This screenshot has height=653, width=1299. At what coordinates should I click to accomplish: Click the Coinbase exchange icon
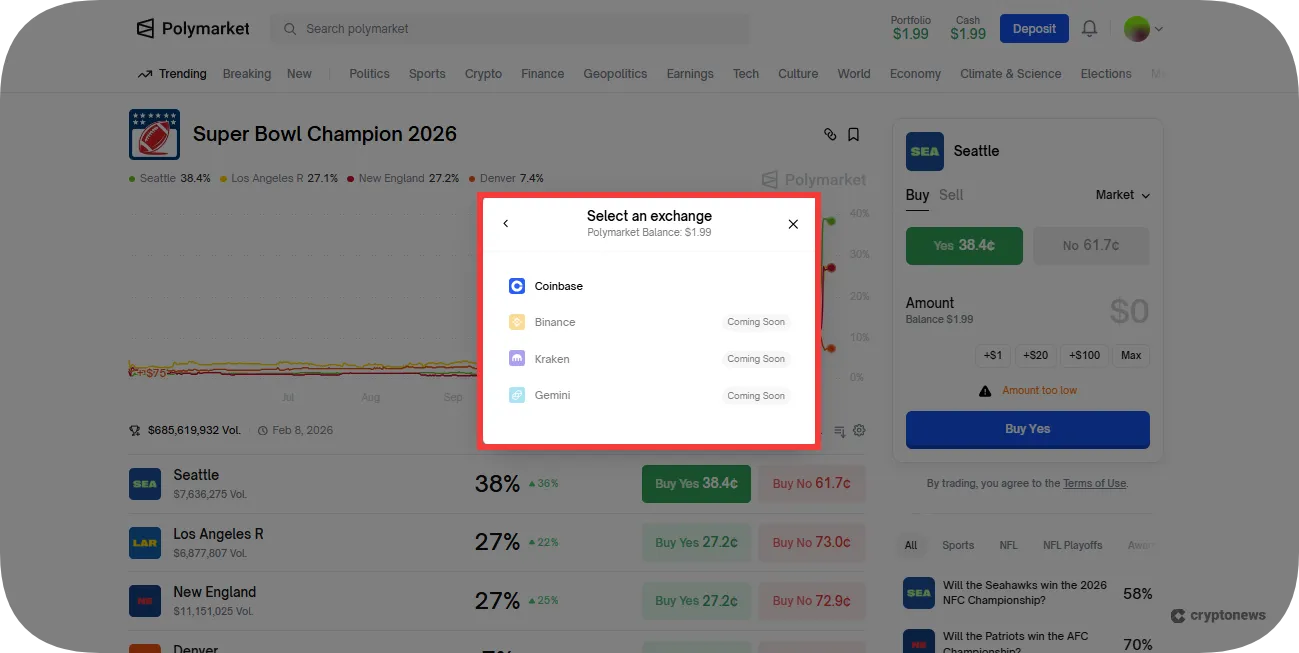(516, 286)
